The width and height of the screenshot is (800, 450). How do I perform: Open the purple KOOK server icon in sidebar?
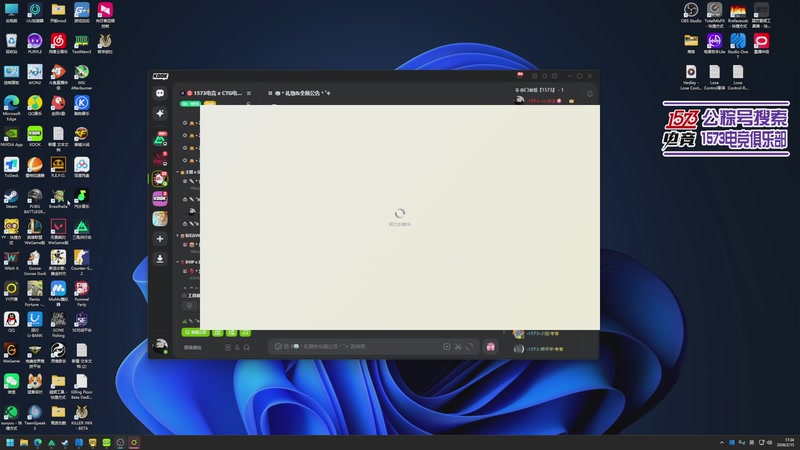click(160, 198)
